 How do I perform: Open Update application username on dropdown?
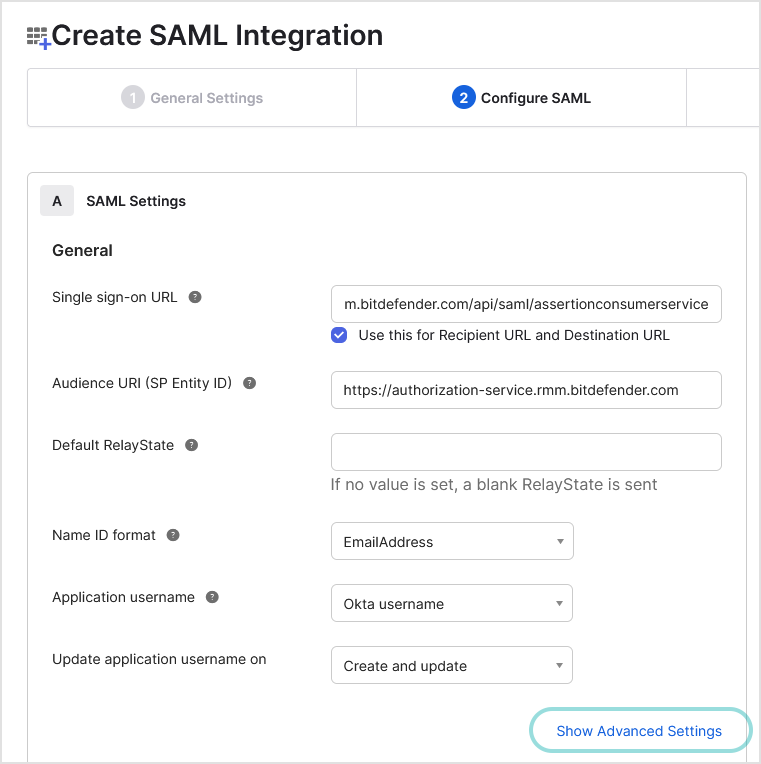[452, 665]
